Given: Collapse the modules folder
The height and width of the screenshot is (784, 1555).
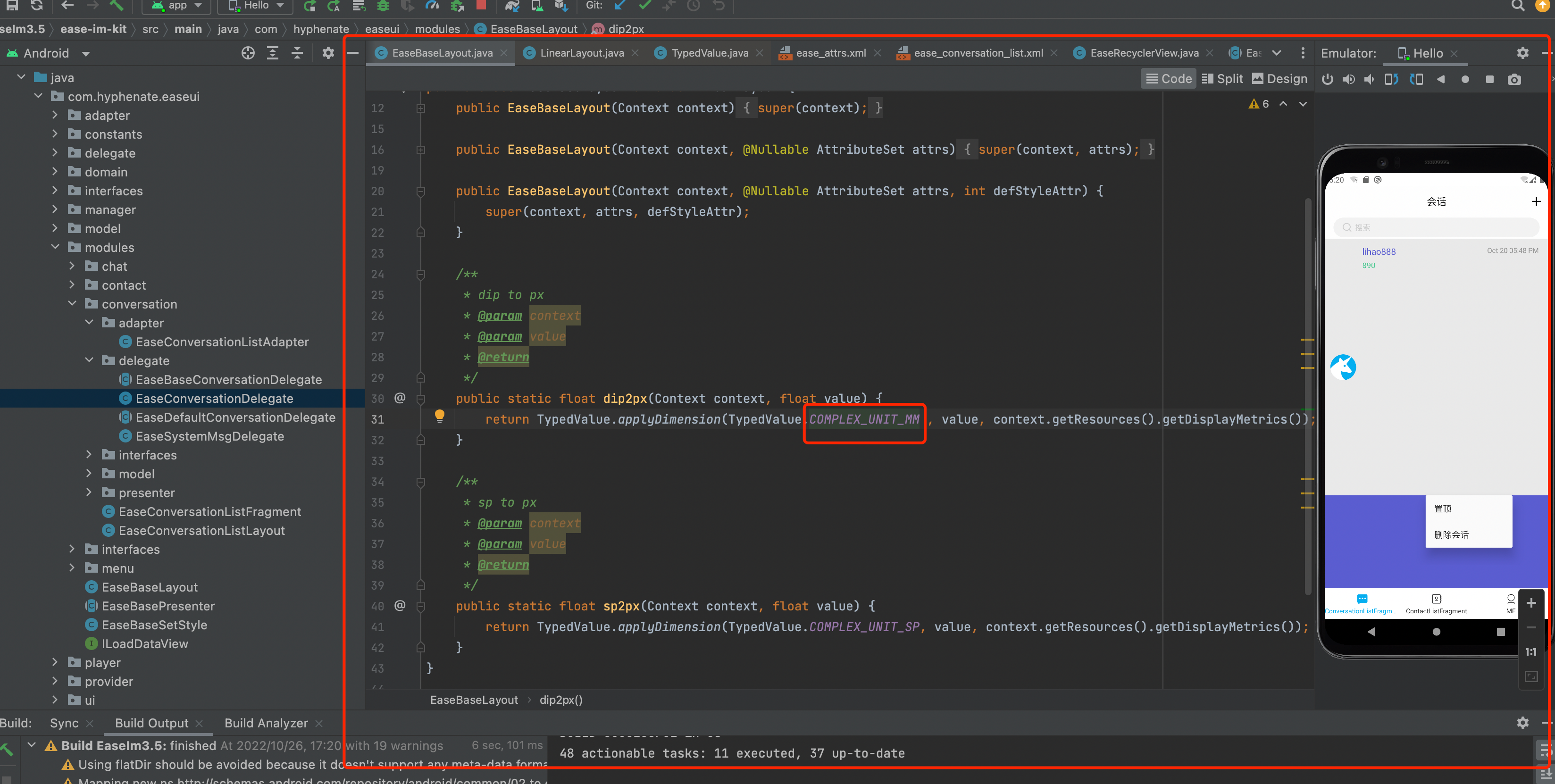Looking at the screenshot, I should (x=55, y=247).
